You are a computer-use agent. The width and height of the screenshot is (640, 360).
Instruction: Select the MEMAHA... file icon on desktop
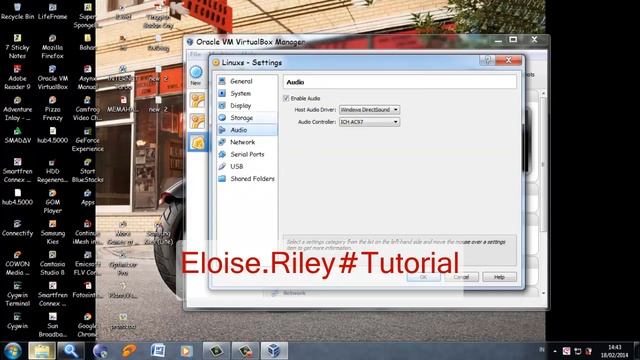click(x=123, y=105)
